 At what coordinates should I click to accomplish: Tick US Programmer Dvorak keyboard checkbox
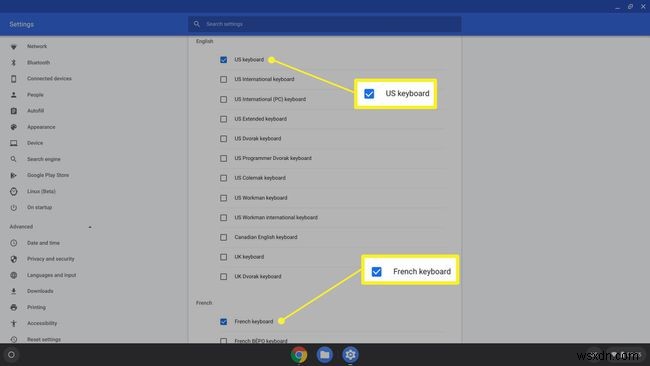(223, 158)
